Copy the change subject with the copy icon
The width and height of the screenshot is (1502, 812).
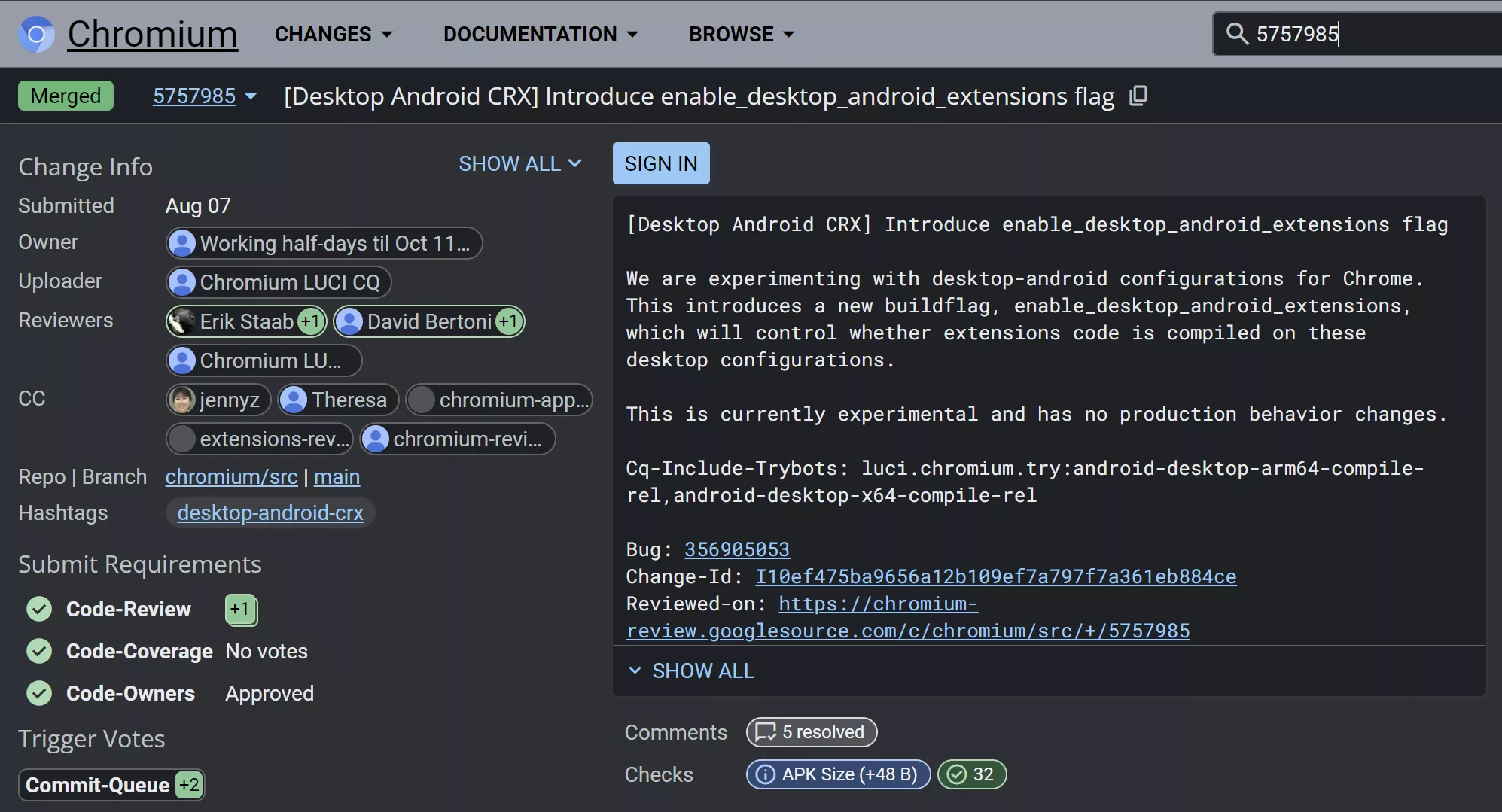click(1138, 96)
